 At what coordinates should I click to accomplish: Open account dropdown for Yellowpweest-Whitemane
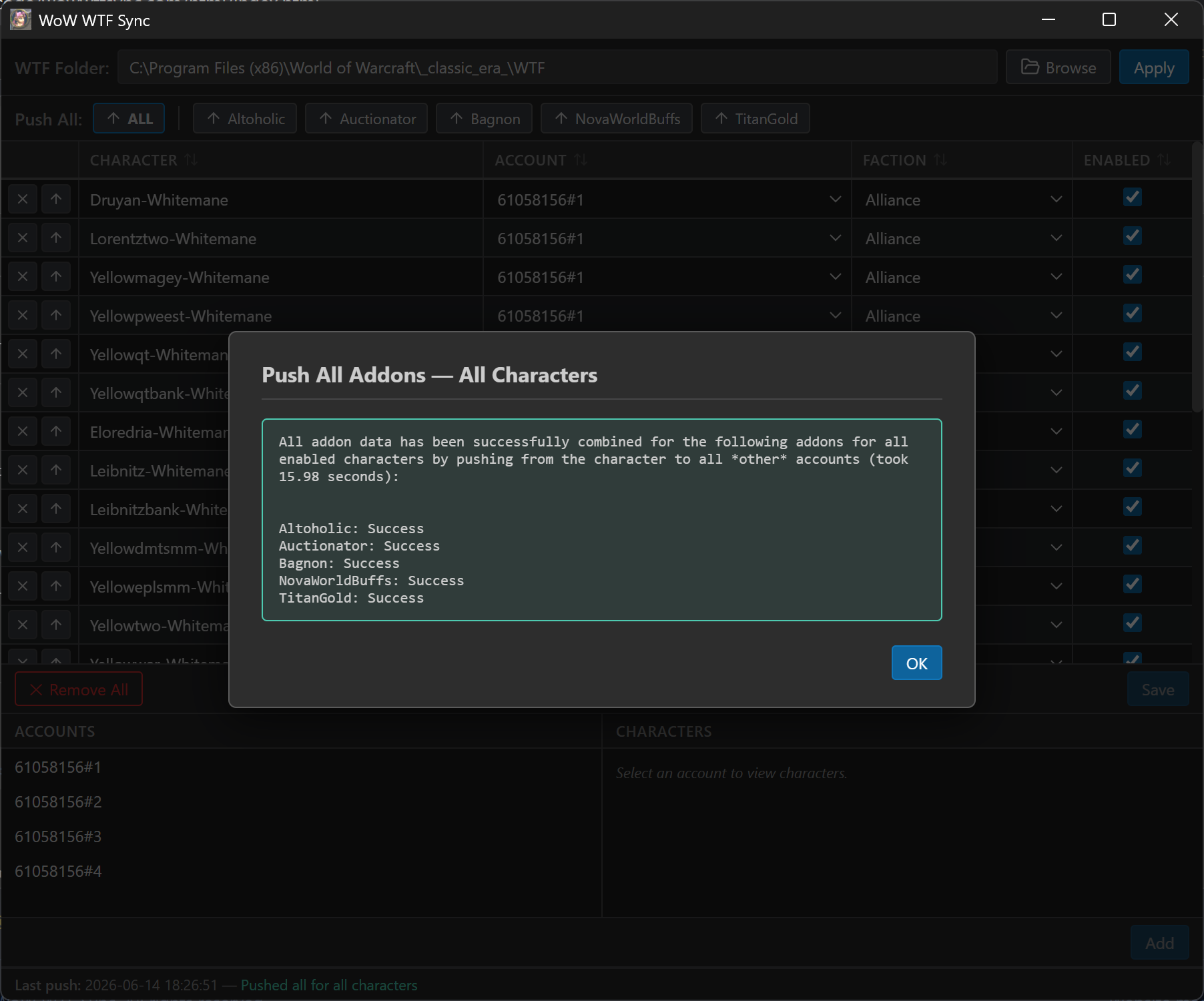click(x=668, y=316)
